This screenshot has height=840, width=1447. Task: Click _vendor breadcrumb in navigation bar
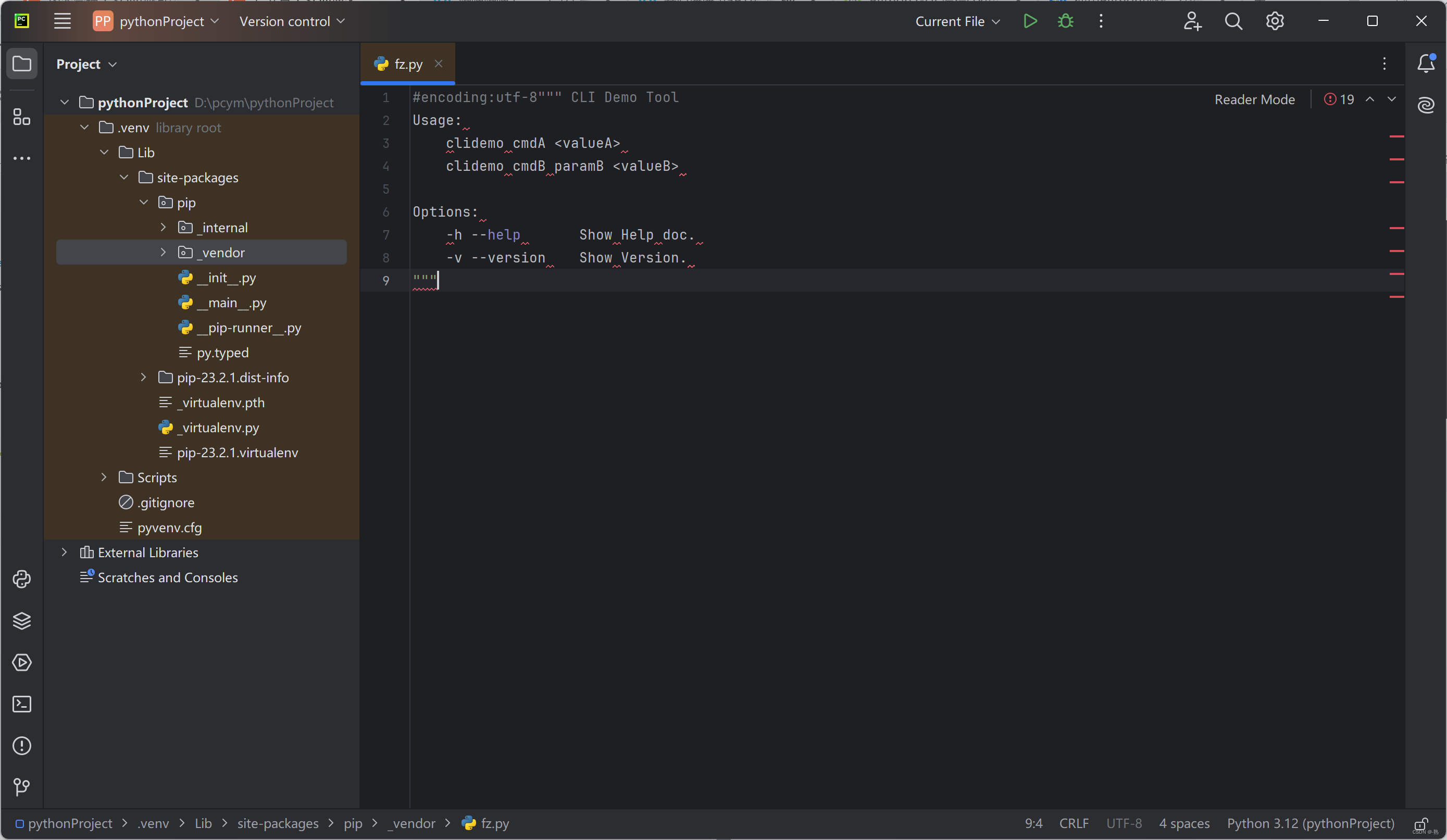pyautogui.click(x=411, y=823)
